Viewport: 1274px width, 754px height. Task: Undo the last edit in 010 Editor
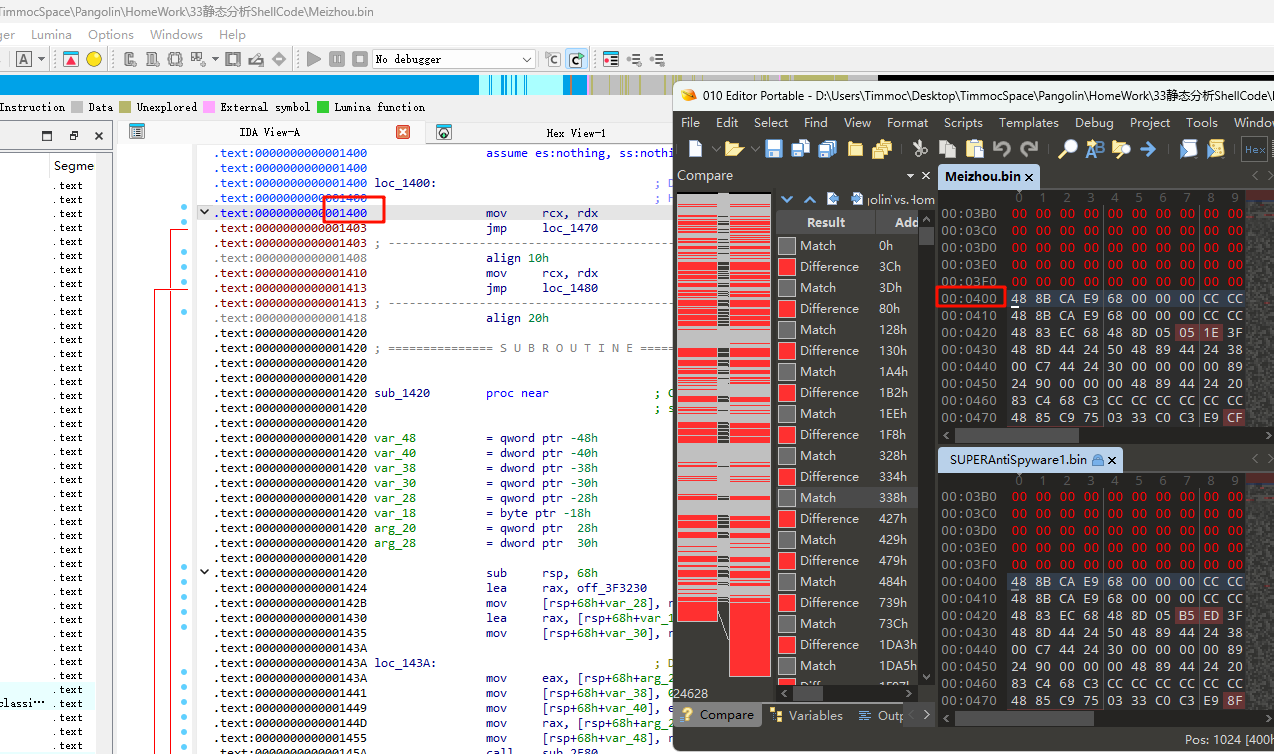[x=1002, y=149]
